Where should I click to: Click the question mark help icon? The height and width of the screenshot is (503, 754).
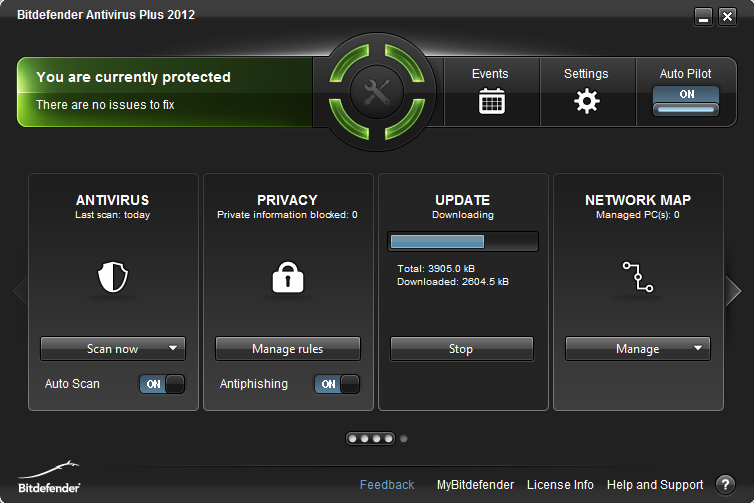pyautogui.click(x=725, y=485)
